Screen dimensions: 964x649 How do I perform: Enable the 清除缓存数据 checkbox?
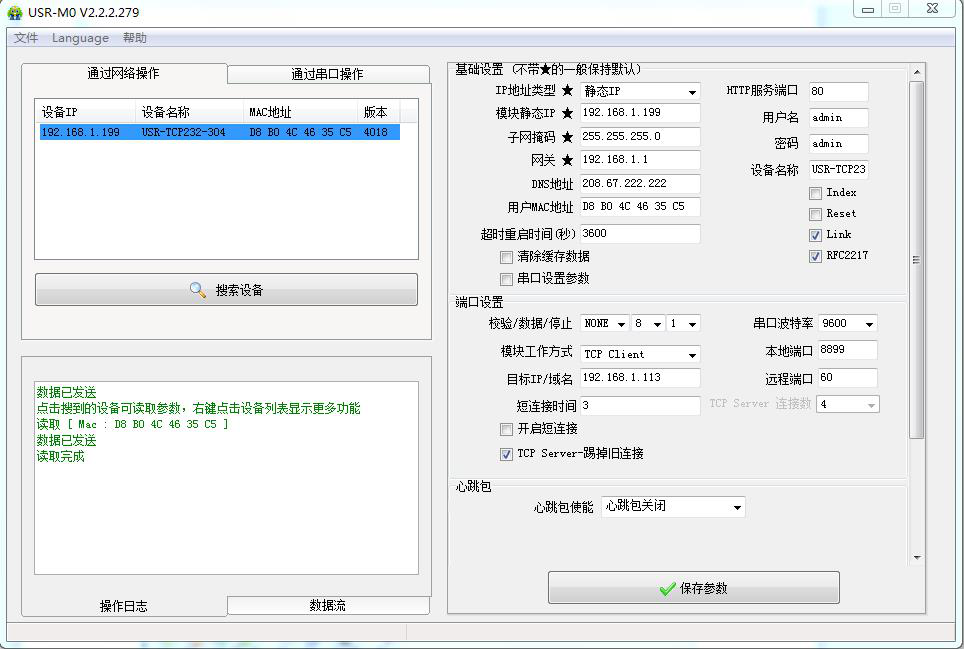pos(507,257)
